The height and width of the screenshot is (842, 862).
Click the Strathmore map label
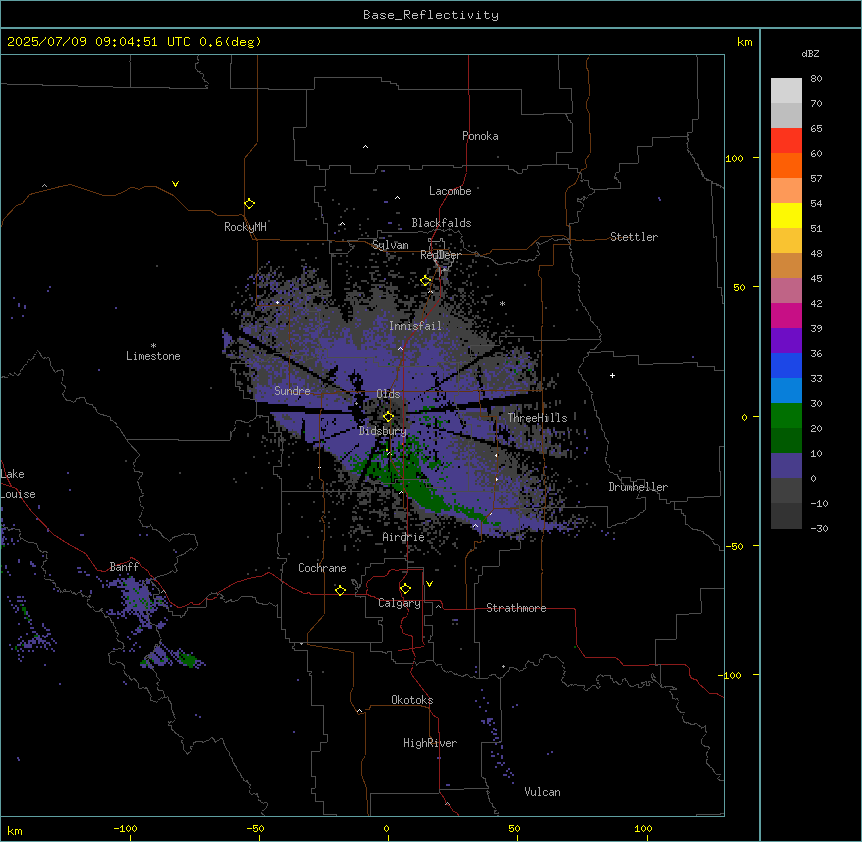coord(516,608)
